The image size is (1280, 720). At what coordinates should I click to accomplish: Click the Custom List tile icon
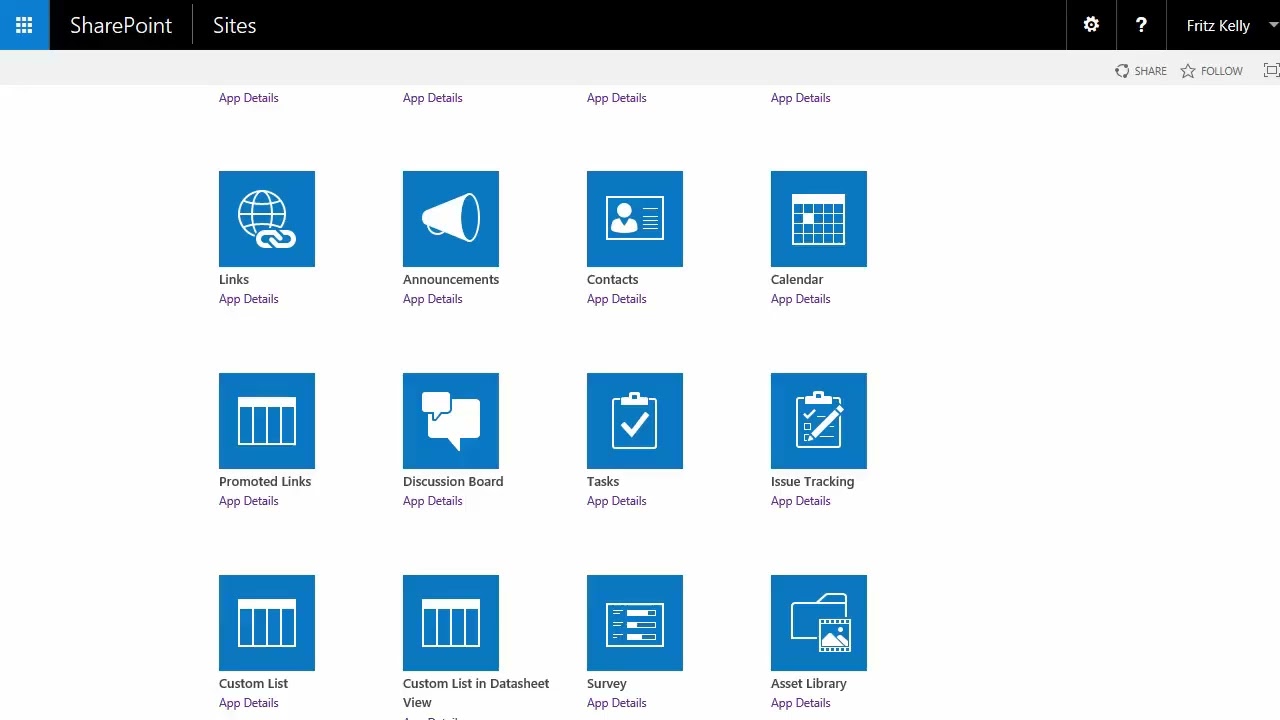click(x=267, y=623)
